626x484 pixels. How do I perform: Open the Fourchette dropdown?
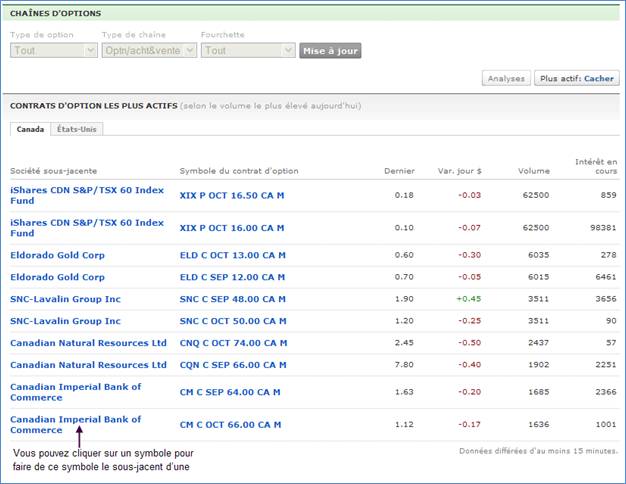pyautogui.click(x=246, y=50)
